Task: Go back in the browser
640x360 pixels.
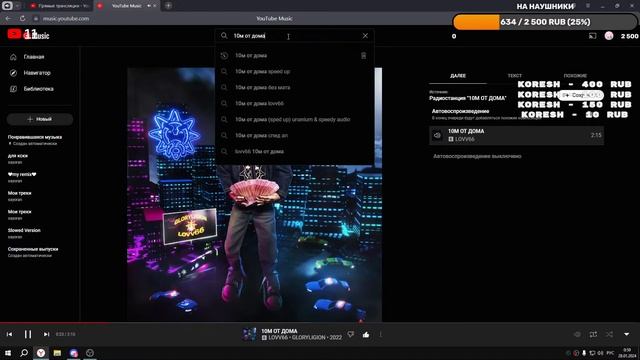Action: coord(8,18)
